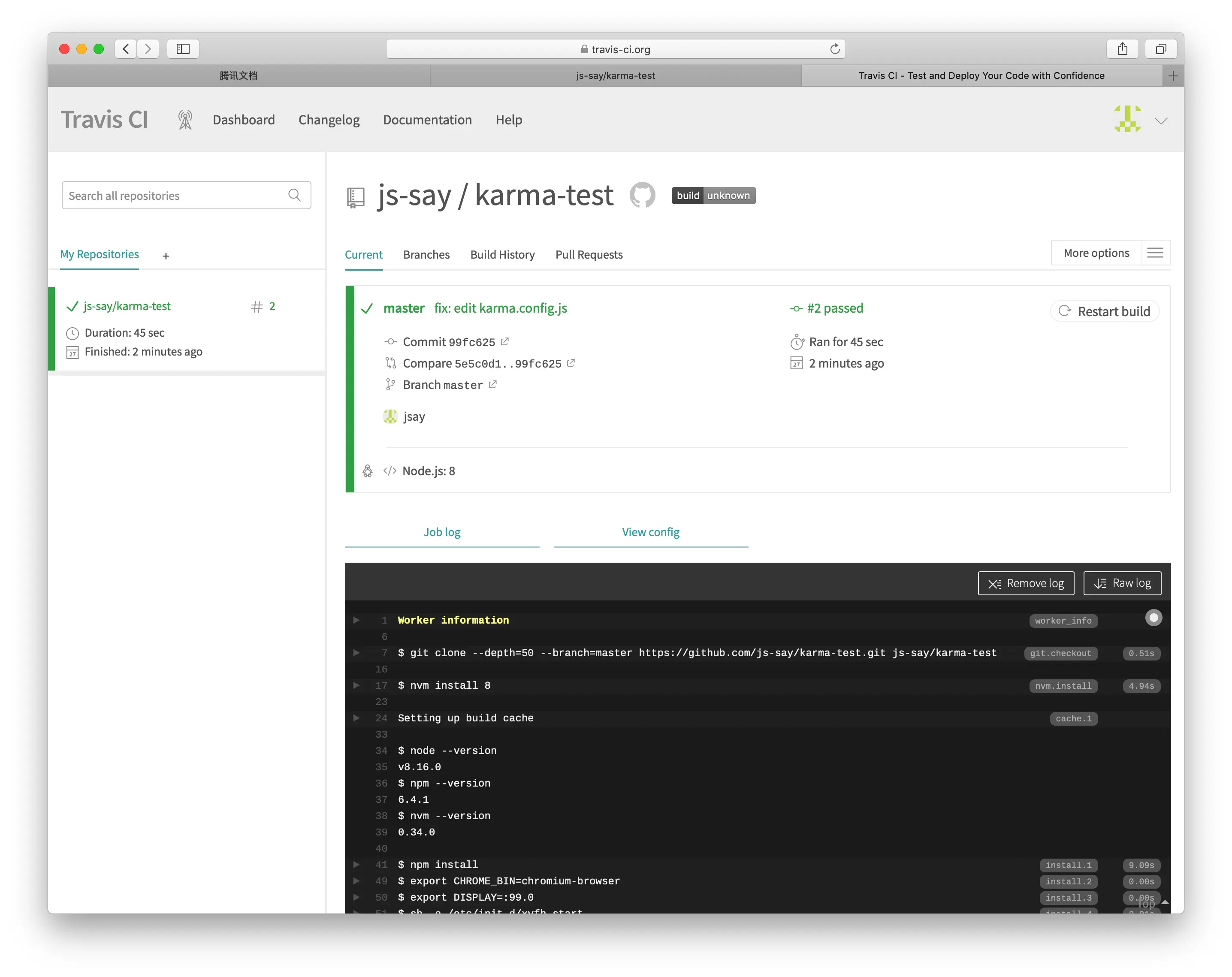This screenshot has height=977, width=1232.
Task: Click the Remove log button
Action: (x=1026, y=583)
